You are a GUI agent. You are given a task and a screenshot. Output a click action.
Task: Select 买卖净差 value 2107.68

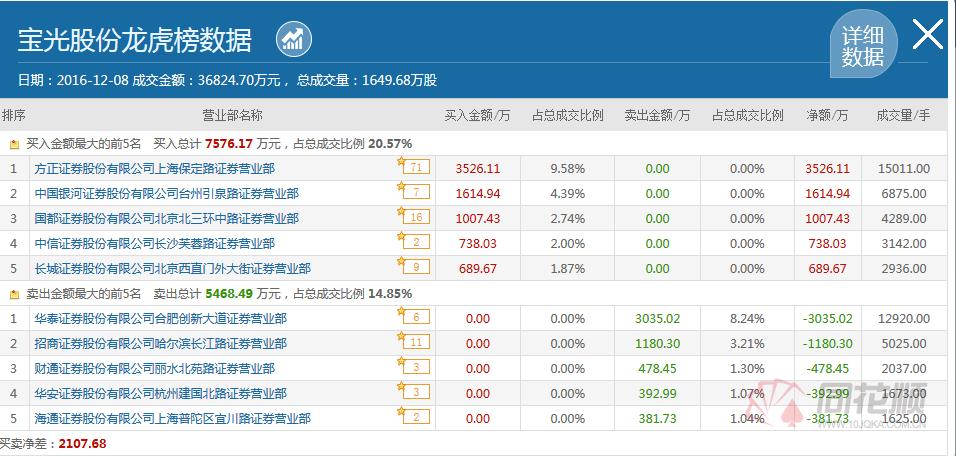click(x=82, y=443)
